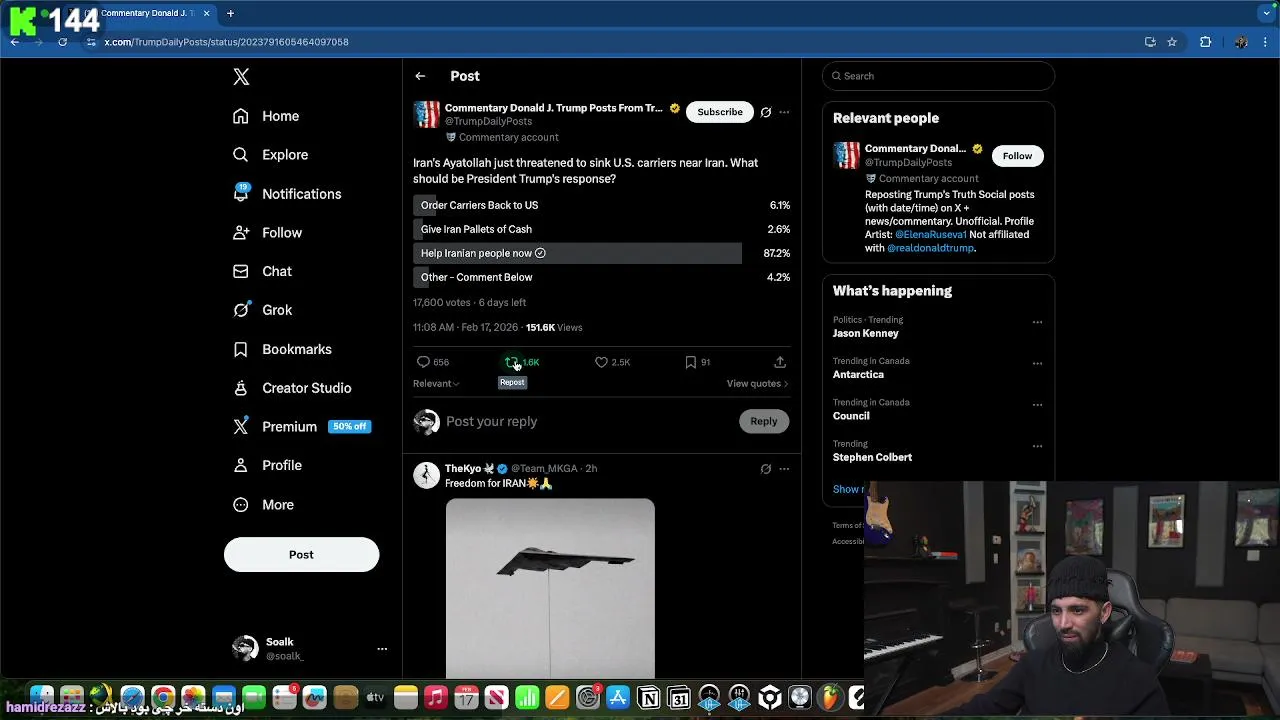1280x720 pixels.
Task: Click the 'Order Carriers Back to US' poll option
Action: (602, 205)
